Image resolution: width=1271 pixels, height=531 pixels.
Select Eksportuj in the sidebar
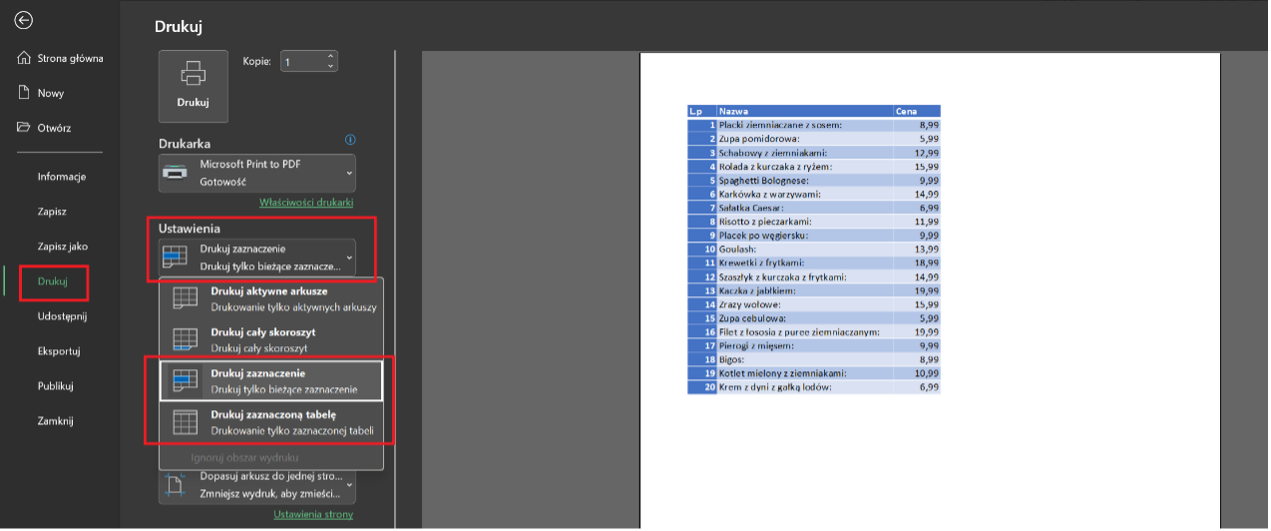59,351
